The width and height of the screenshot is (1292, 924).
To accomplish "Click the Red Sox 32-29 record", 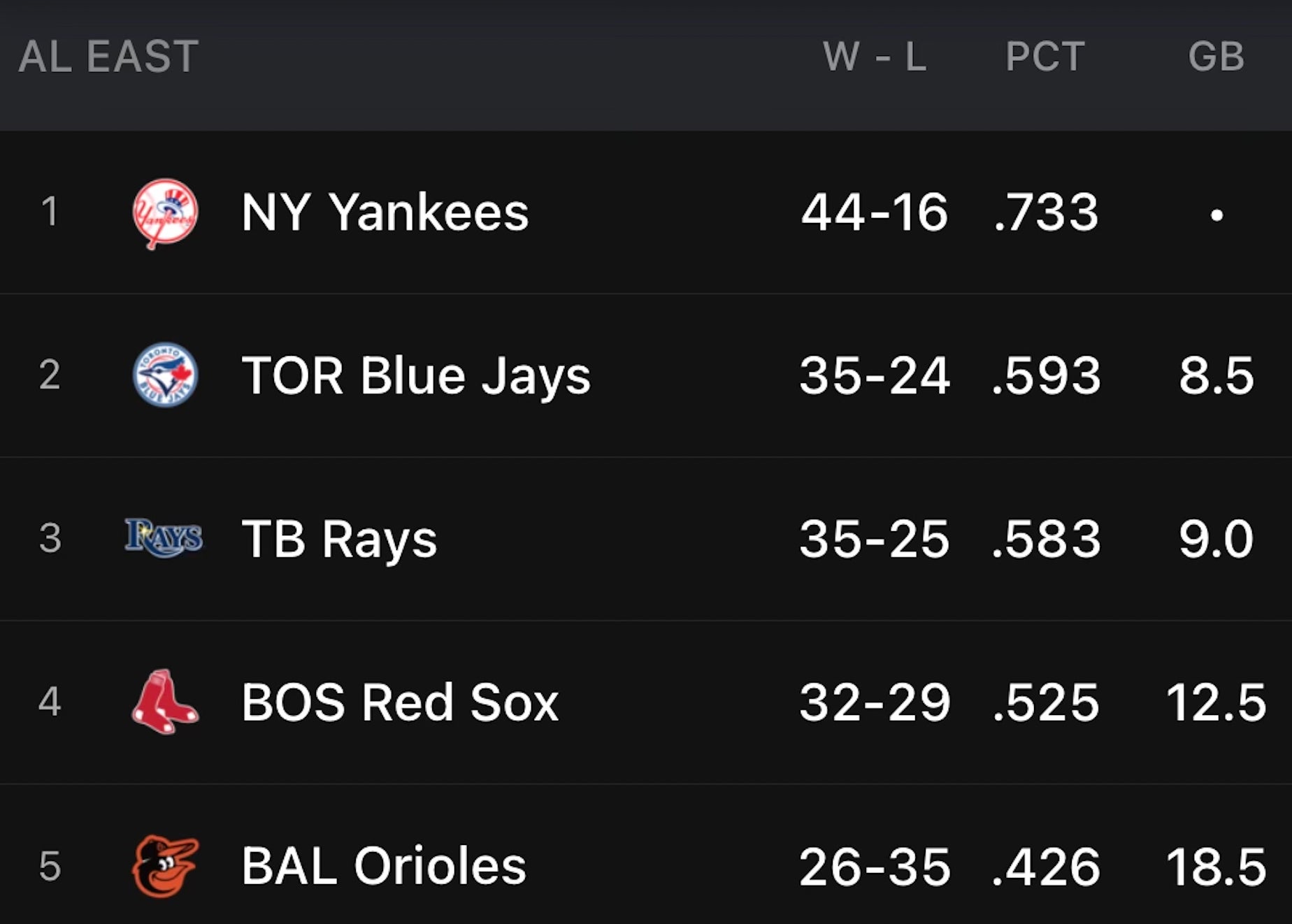I will [875, 702].
